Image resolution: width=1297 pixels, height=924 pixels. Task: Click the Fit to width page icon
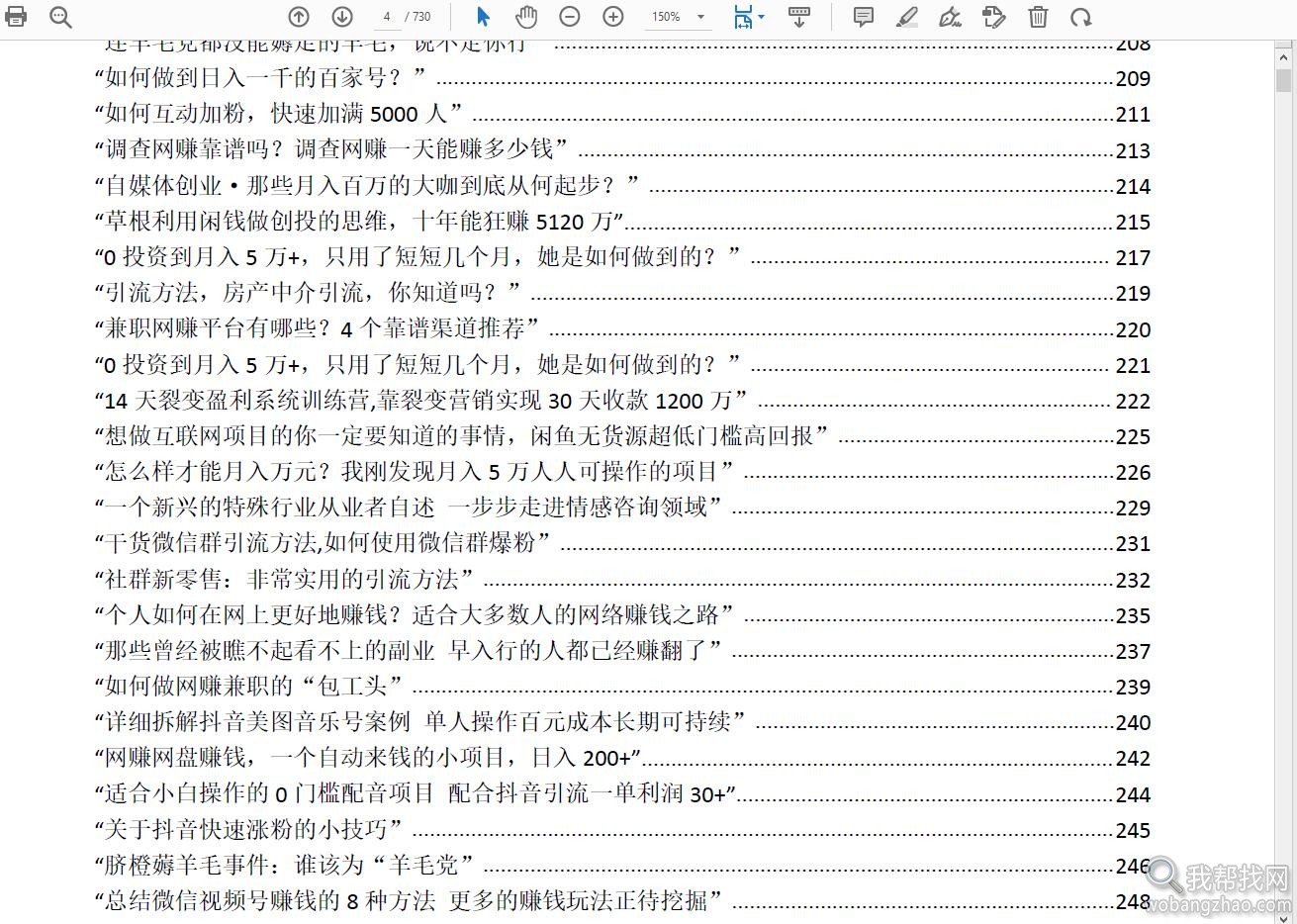pos(743,16)
